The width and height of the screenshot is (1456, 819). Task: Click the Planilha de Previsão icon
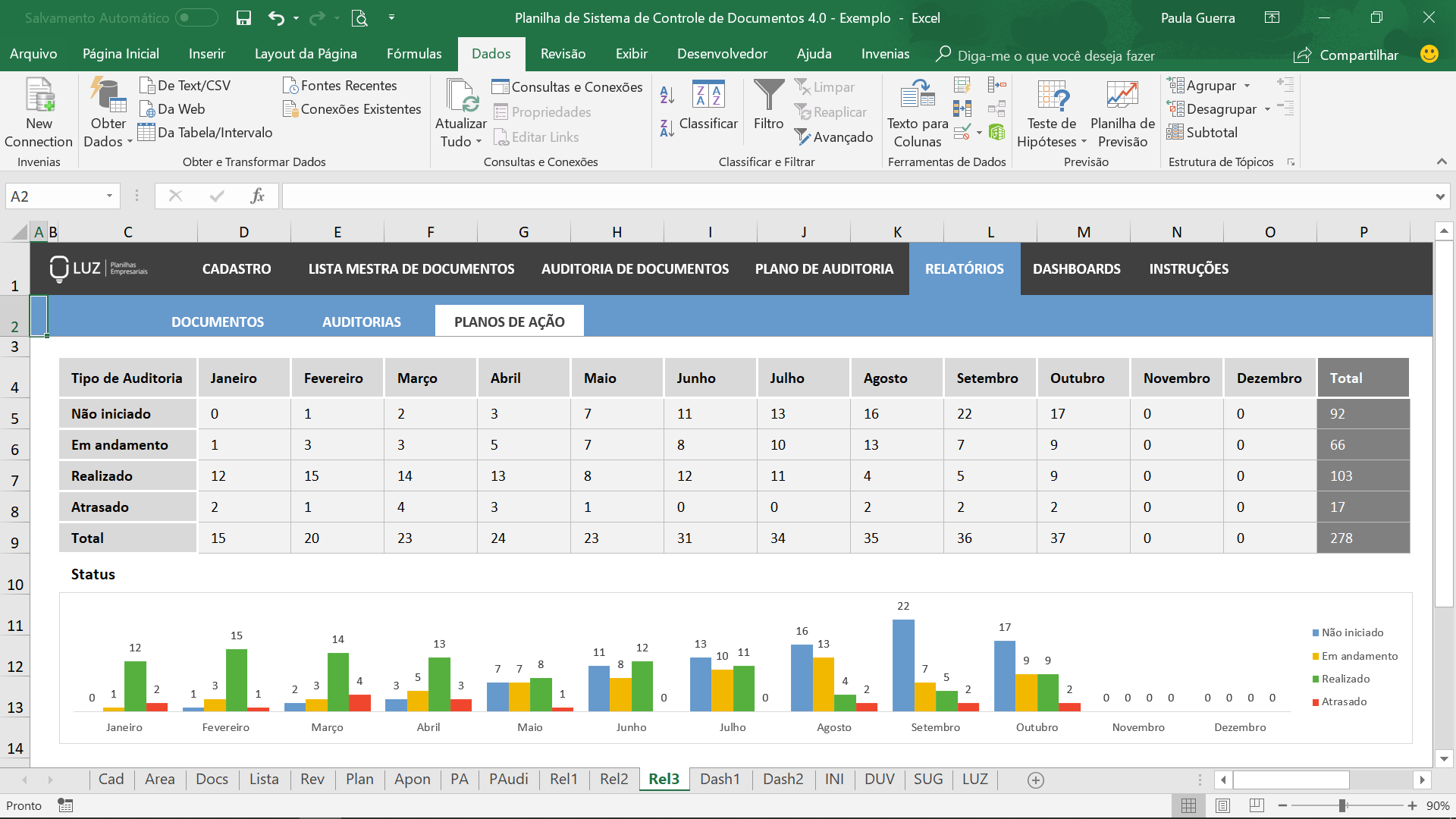click(x=1122, y=96)
